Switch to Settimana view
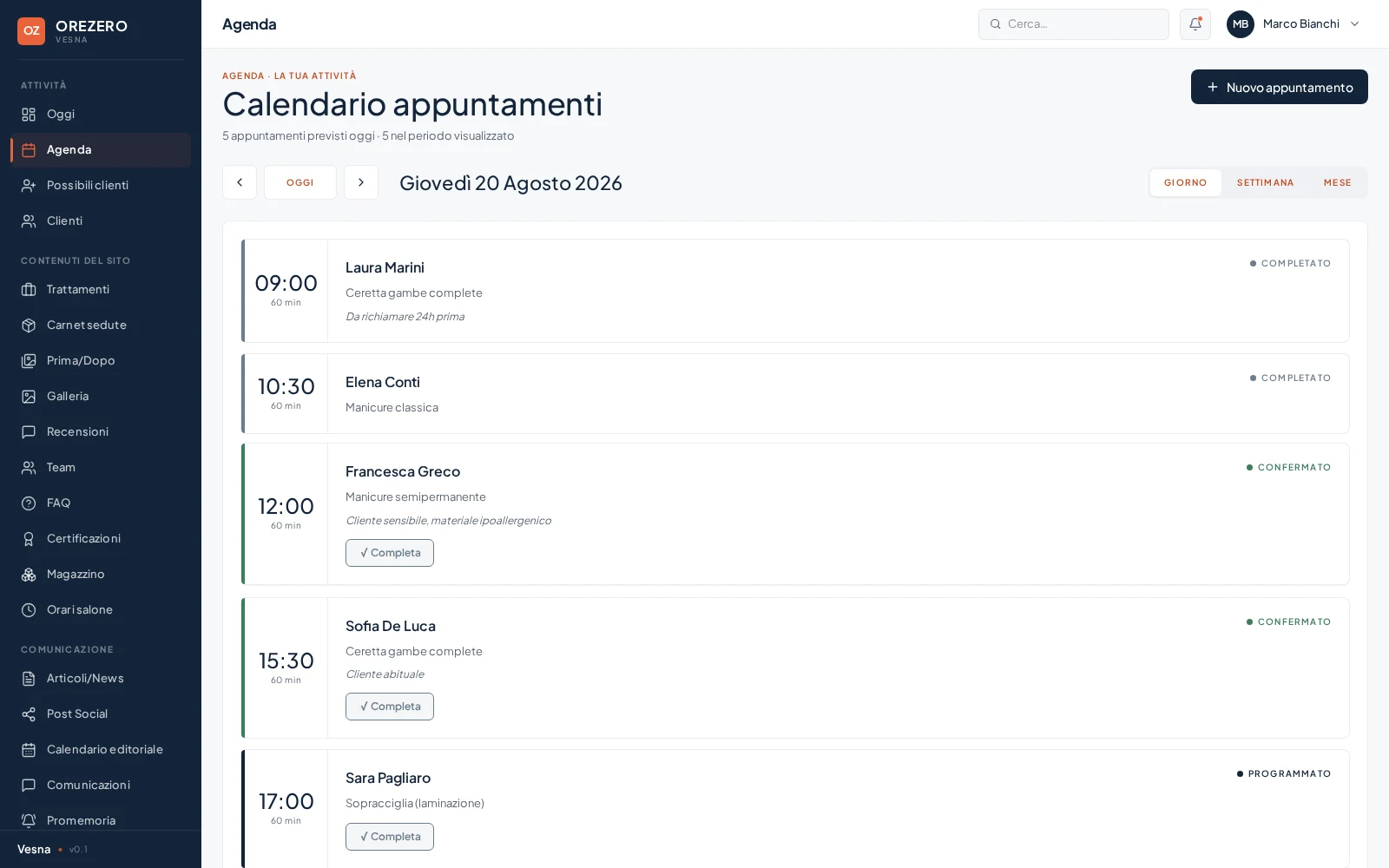 point(1265,183)
